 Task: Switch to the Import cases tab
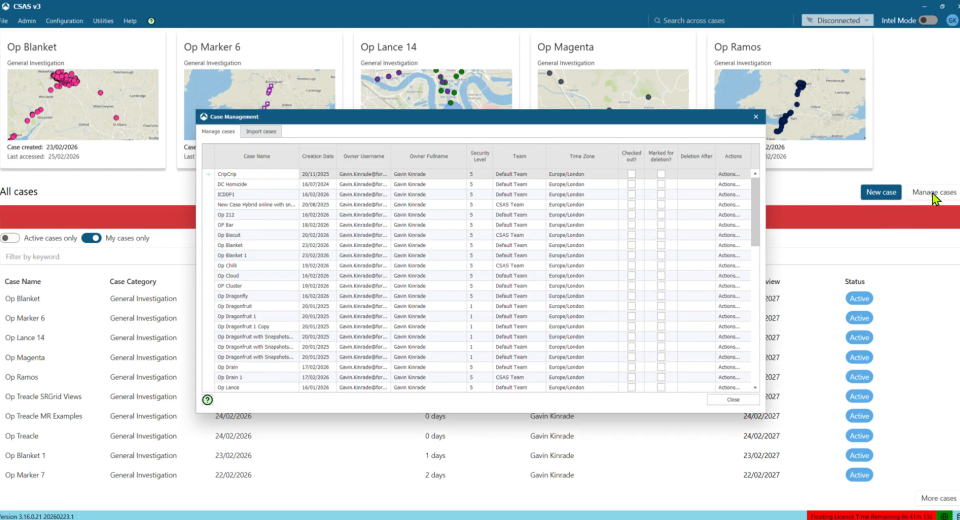[263, 132]
